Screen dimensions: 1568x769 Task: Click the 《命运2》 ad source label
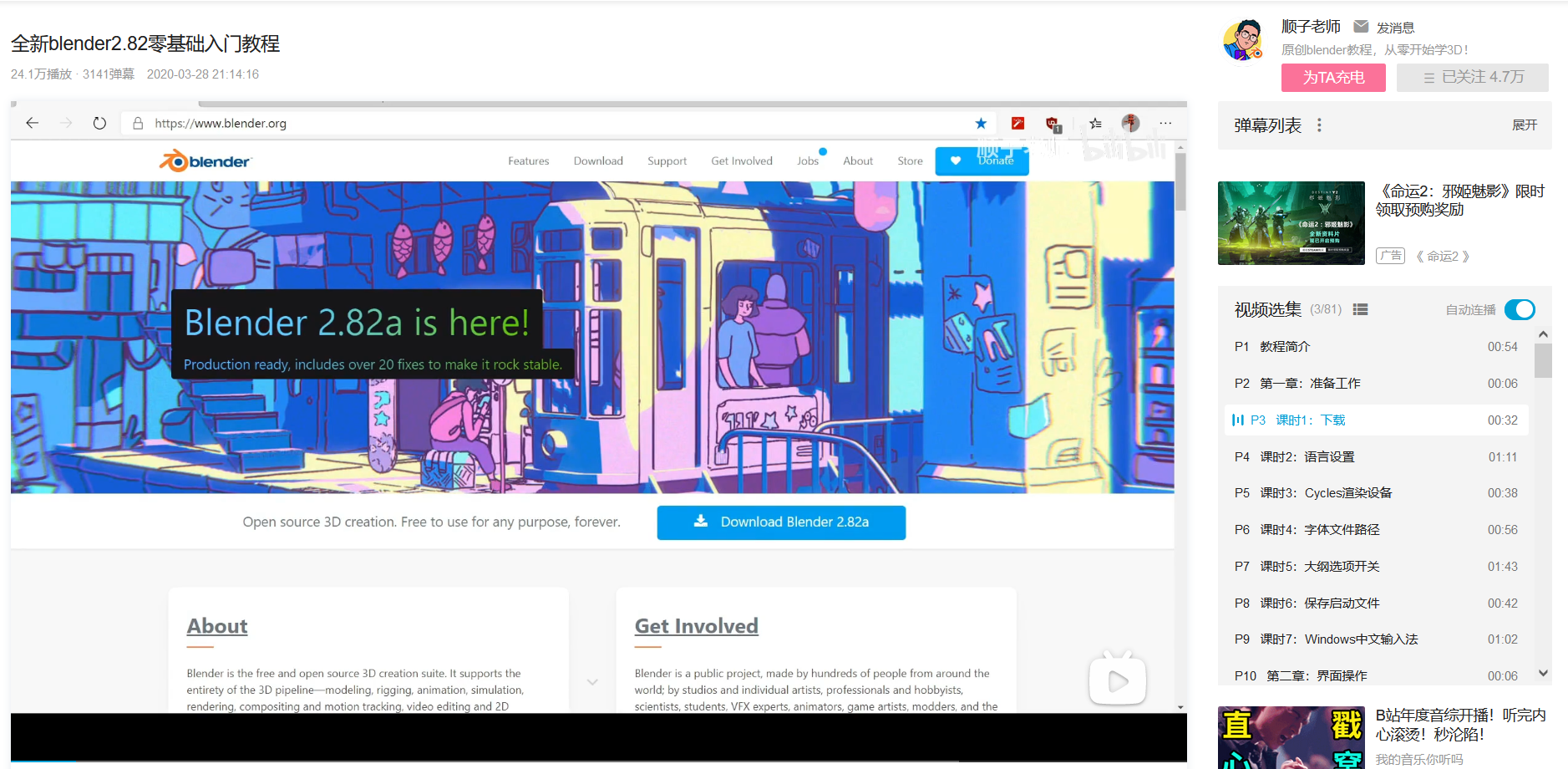click(1443, 257)
